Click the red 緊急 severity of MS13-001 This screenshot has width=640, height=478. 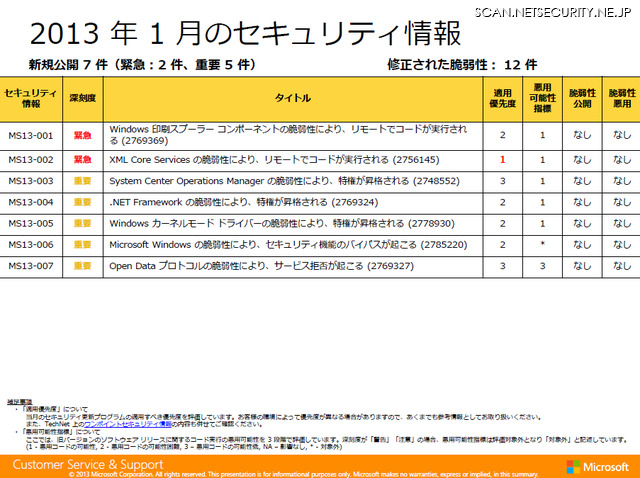click(82, 136)
